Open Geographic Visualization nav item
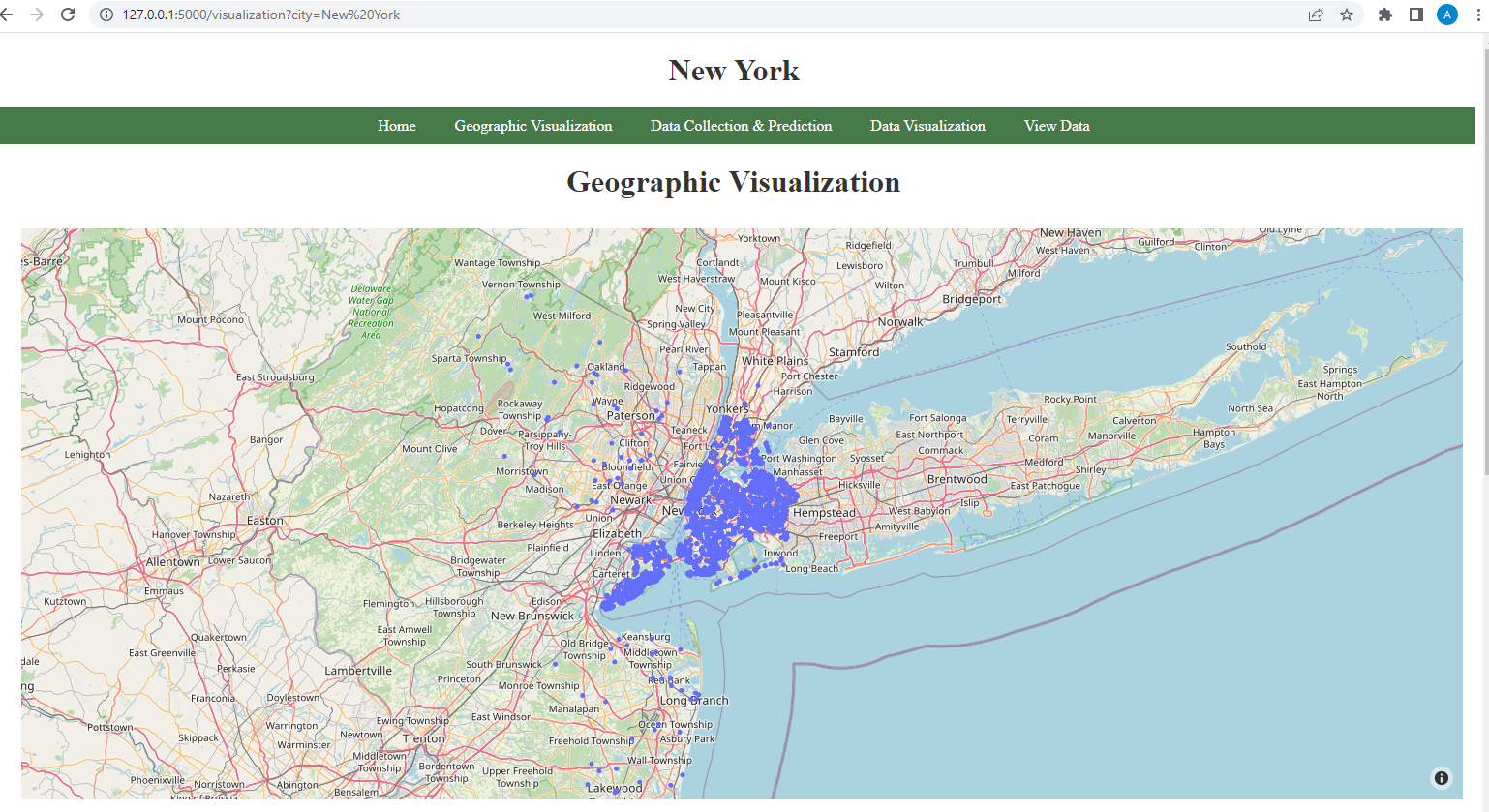The height and width of the screenshot is (812, 1489). [x=533, y=126]
